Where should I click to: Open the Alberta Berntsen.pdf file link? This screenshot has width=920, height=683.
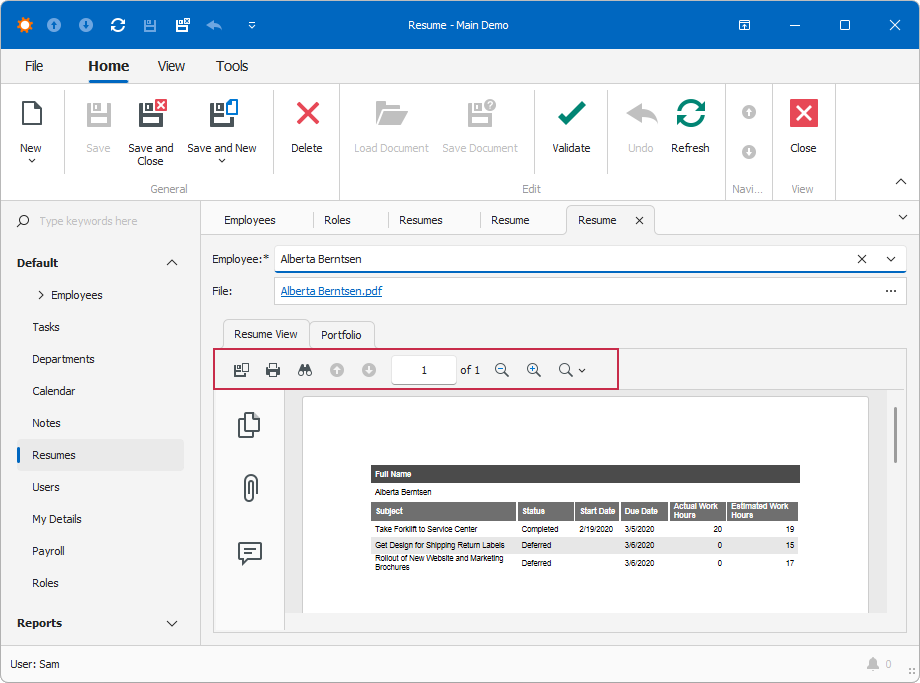[x=330, y=291]
